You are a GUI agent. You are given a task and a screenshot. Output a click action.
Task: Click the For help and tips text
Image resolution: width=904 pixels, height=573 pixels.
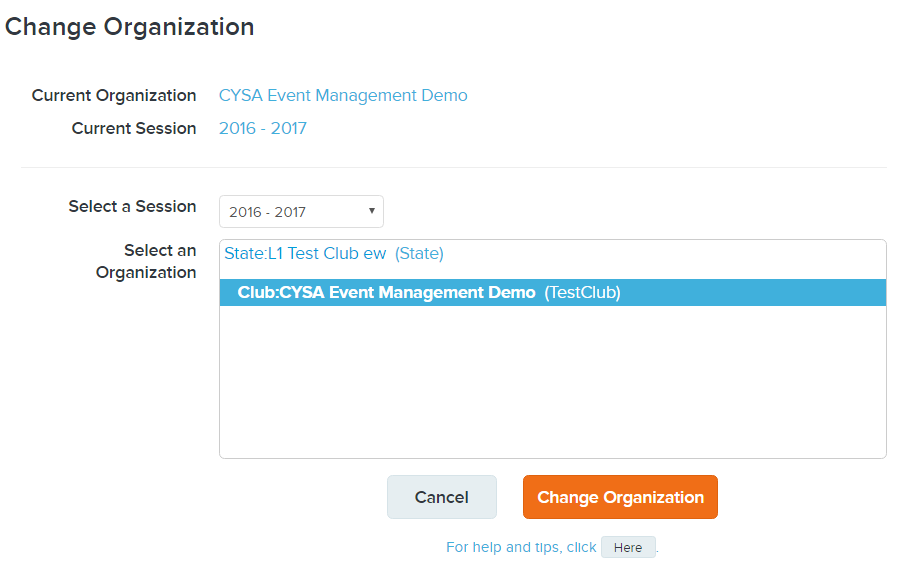click(x=521, y=547)
